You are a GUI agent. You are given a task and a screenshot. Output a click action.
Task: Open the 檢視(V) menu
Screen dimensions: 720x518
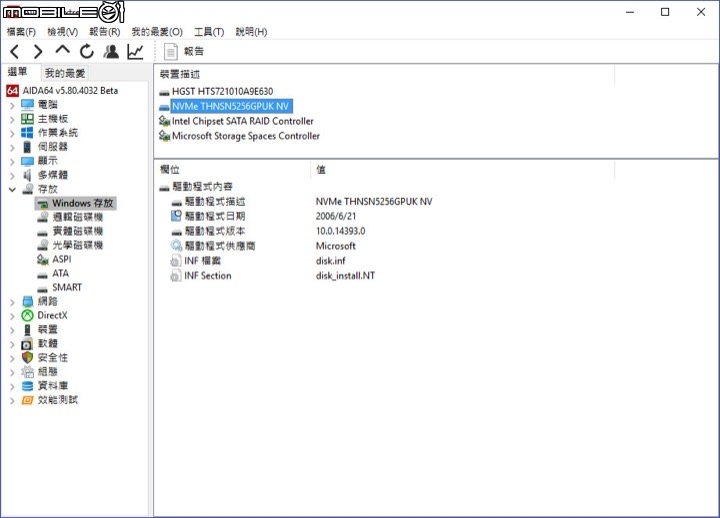[x=62, y=32]
